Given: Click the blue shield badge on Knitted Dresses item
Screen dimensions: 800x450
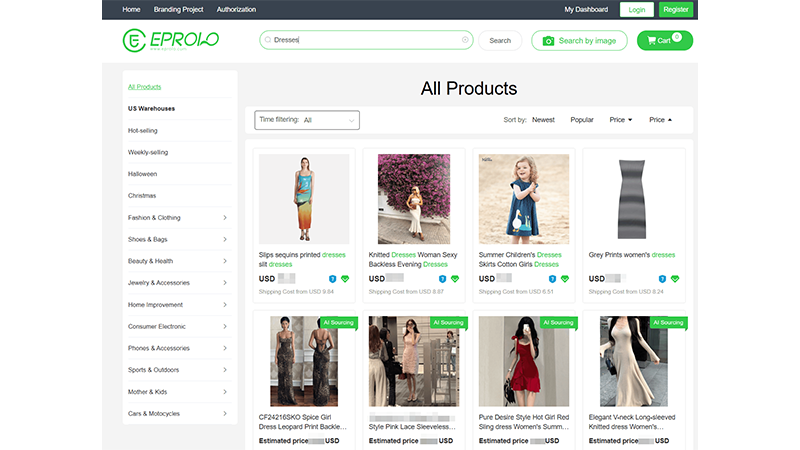Looking at the screenshot, I should click(441, 279).
